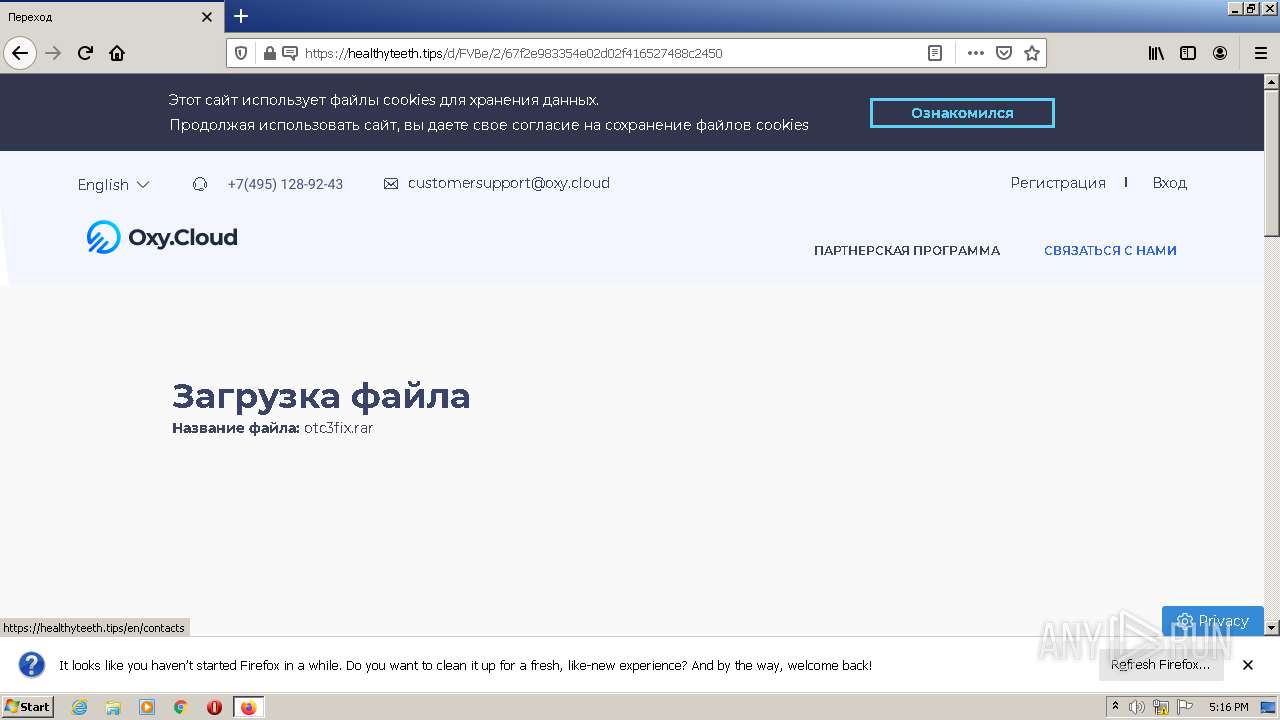Open a new tab with plus
Screen dimensions: 1280x720
[x=241, y=16]
